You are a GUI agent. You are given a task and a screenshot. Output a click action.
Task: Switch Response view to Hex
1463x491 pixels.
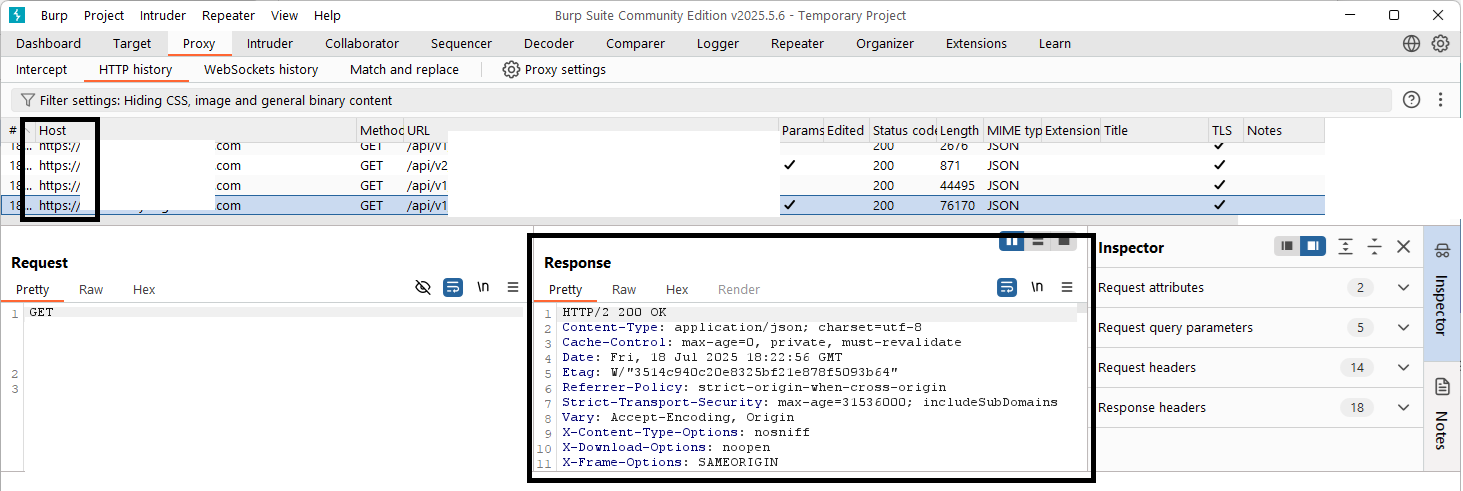[x=677, y=289]
